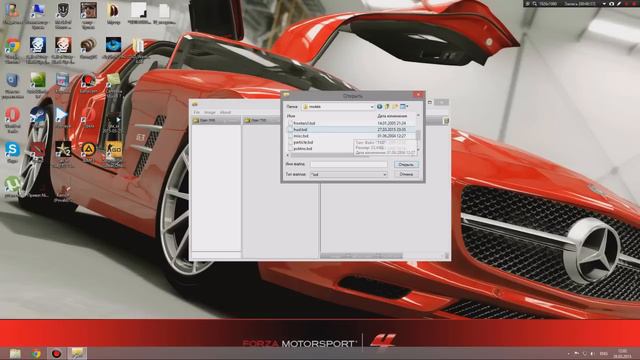Open the blue play-arrow desktop shortcut
The width and height of the screenshot is (640, 360).
[63, 115]
